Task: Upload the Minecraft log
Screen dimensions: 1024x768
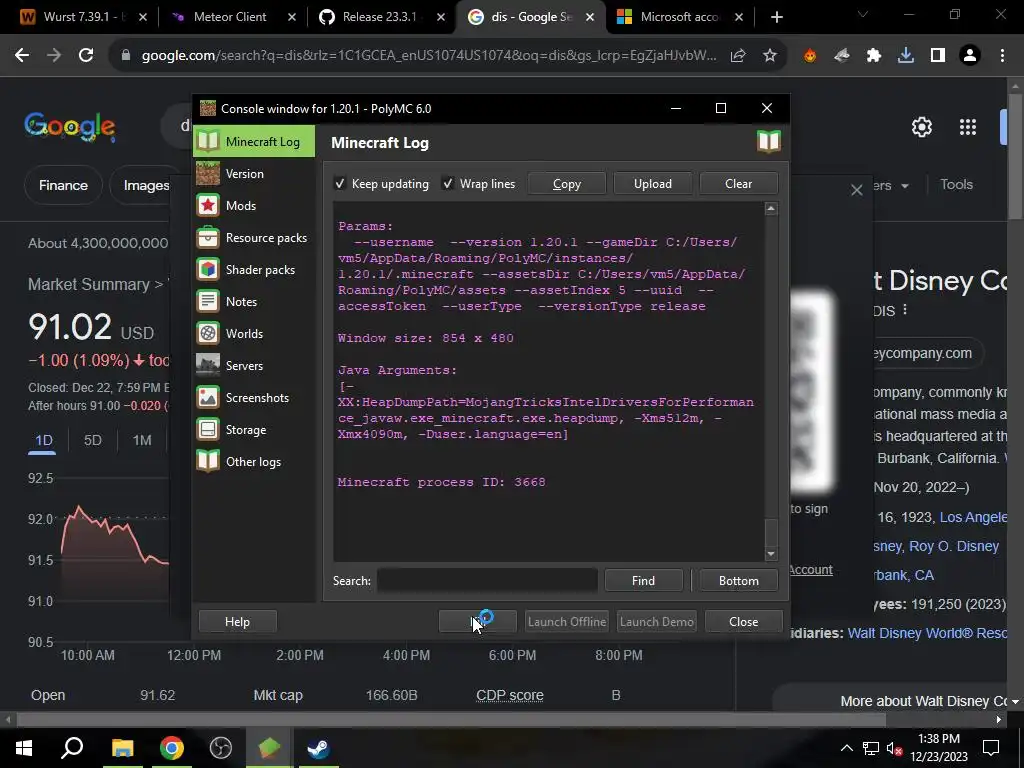Action: click(x=652, y=184)
